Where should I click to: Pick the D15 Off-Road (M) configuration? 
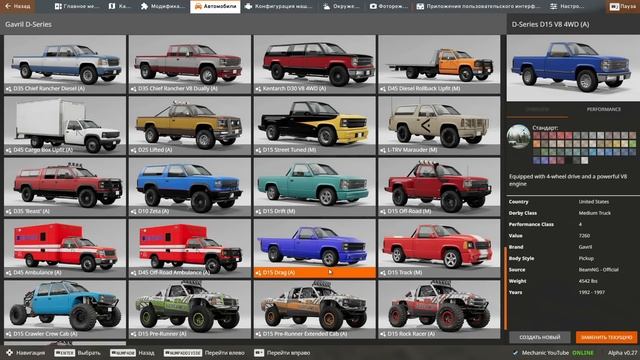pos(439,187)
